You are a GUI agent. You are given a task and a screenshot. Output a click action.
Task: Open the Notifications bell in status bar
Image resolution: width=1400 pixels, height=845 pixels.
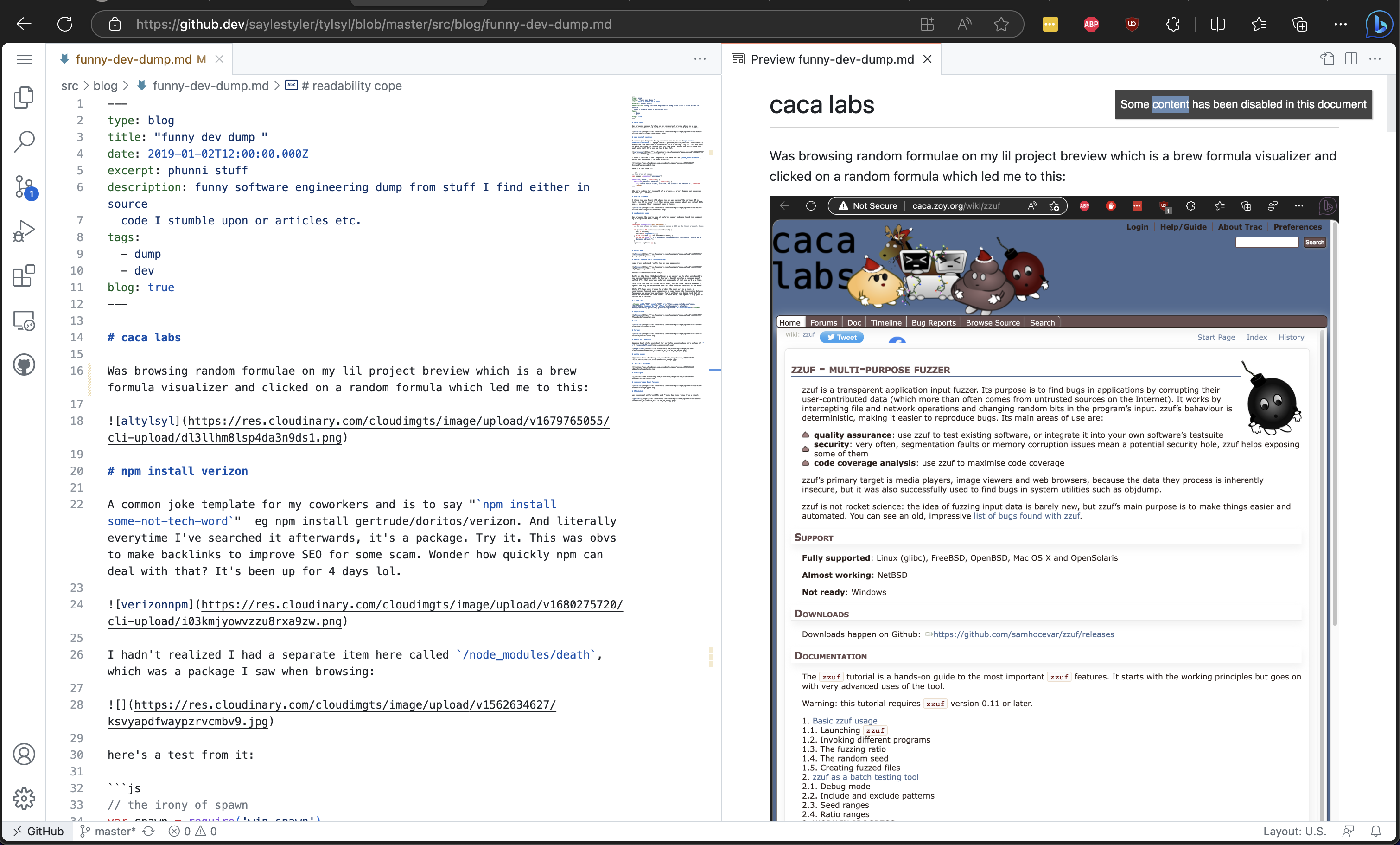[x=1375, y=832]
